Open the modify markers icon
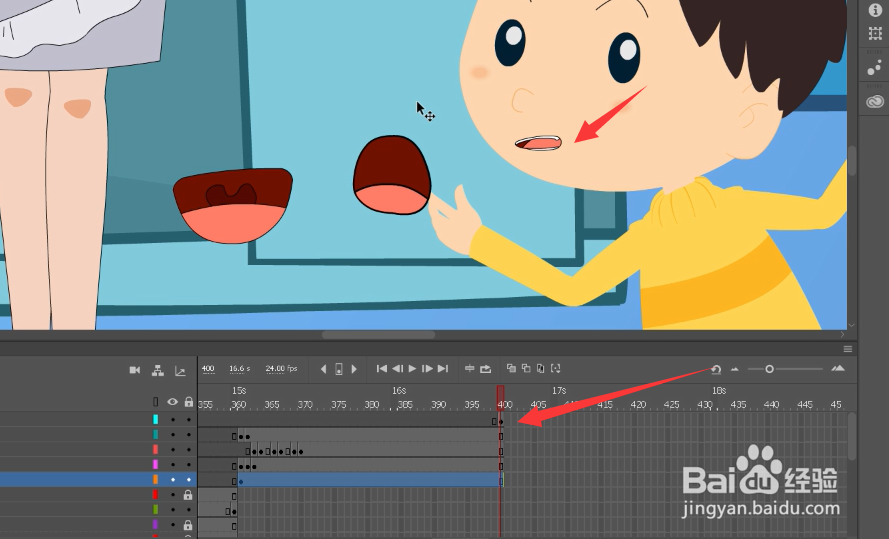The width and height of the screenshot is (889, 539). point(556,368)
